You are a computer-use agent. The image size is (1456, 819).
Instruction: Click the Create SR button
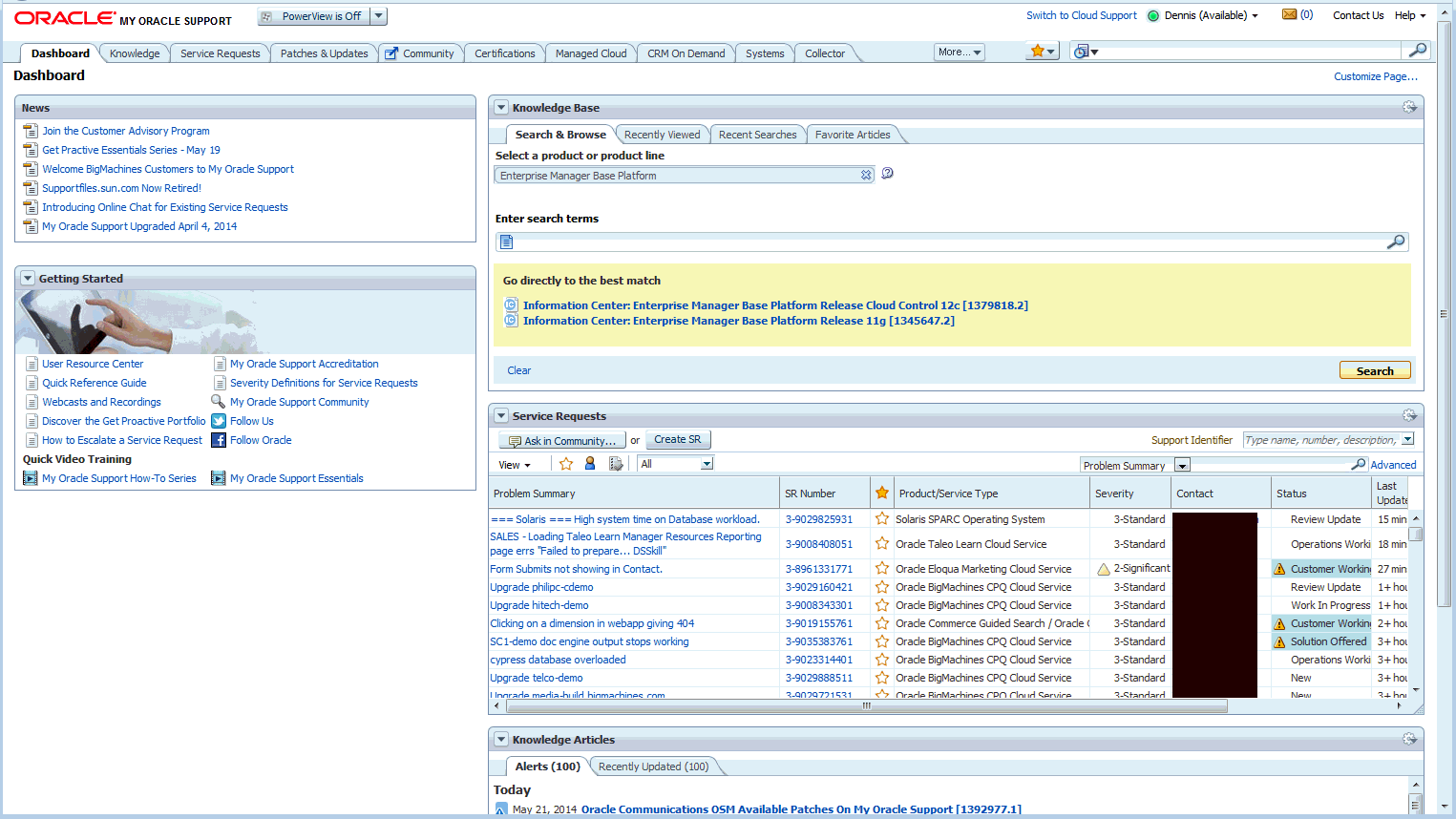click(678, 439)
